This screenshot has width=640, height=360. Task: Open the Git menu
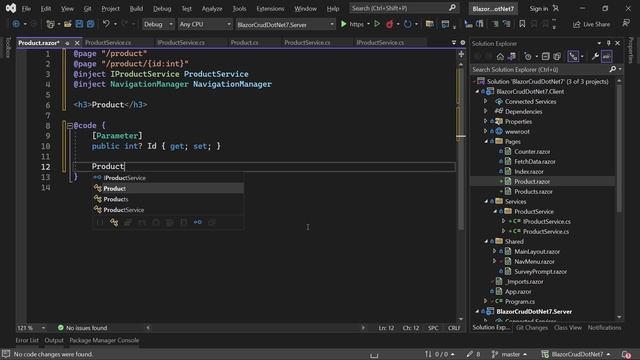pos(87,9)
